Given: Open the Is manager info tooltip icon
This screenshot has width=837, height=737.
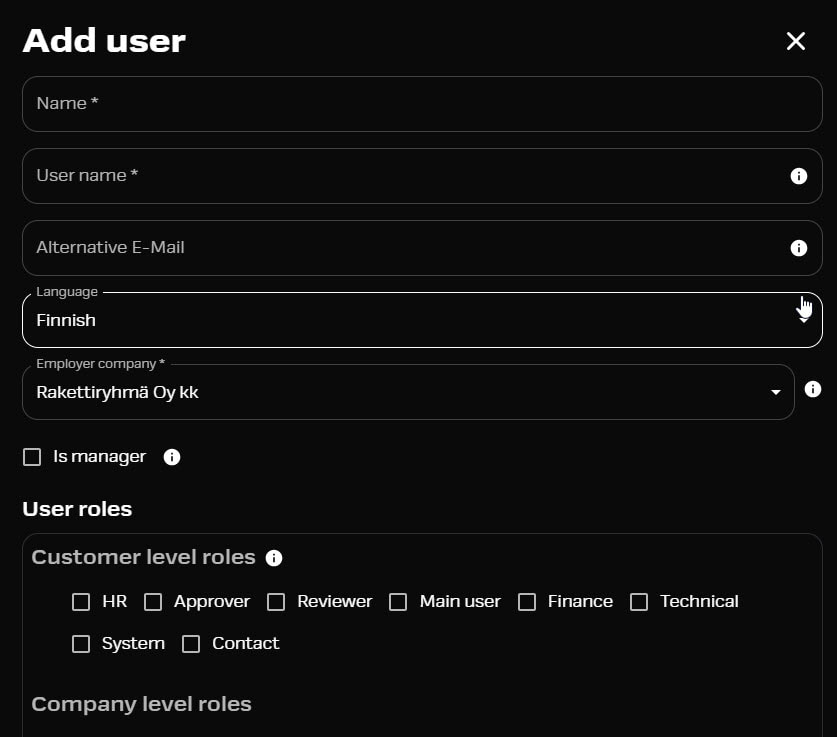Looking at the screenshot, I should 172,457.
